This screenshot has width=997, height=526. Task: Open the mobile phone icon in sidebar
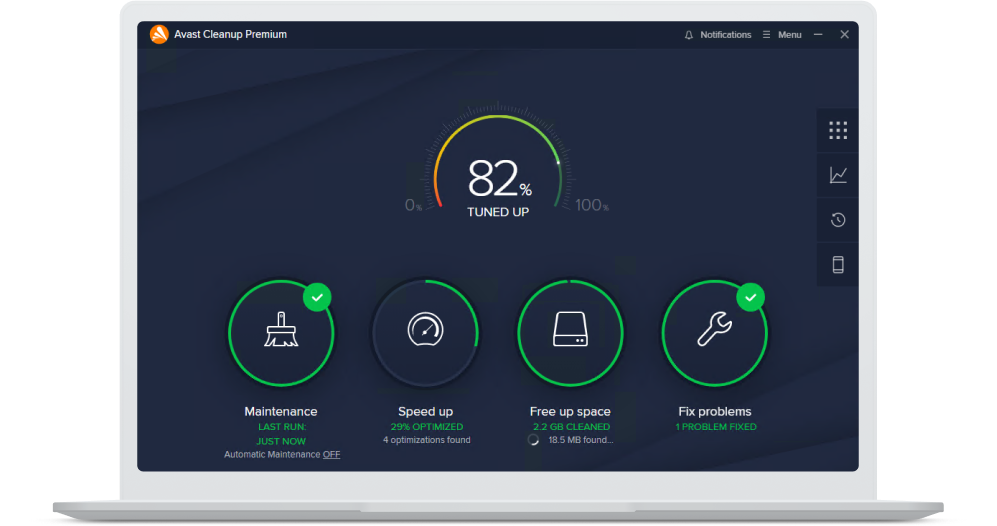pos(838,265)
